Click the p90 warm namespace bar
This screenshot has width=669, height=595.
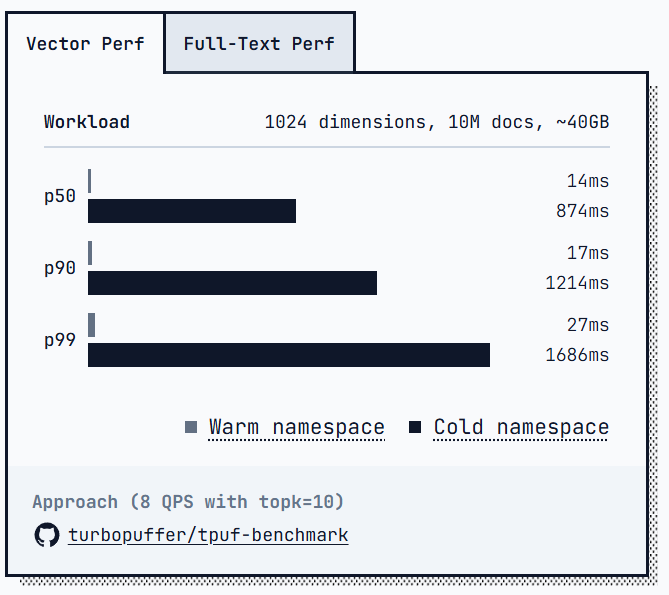point(90,253)
